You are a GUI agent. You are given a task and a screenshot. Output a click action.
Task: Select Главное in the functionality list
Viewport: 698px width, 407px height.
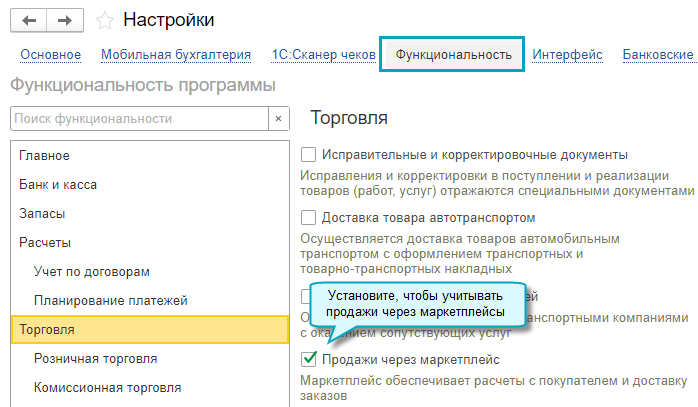point(44,155)
